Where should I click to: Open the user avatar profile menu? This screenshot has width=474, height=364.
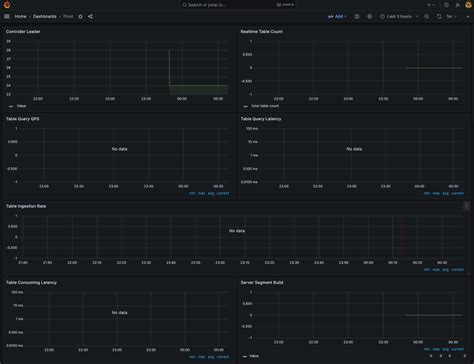click(x=468, y=5)
